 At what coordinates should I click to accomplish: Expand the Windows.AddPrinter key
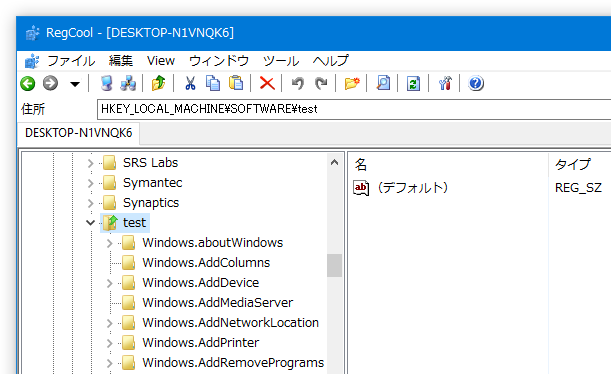109,343
